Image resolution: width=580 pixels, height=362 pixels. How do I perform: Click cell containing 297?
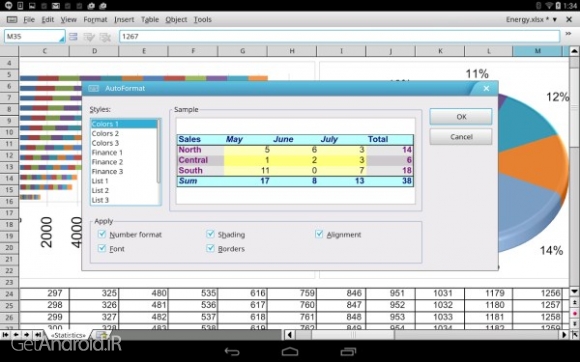[x=44, y=294]
